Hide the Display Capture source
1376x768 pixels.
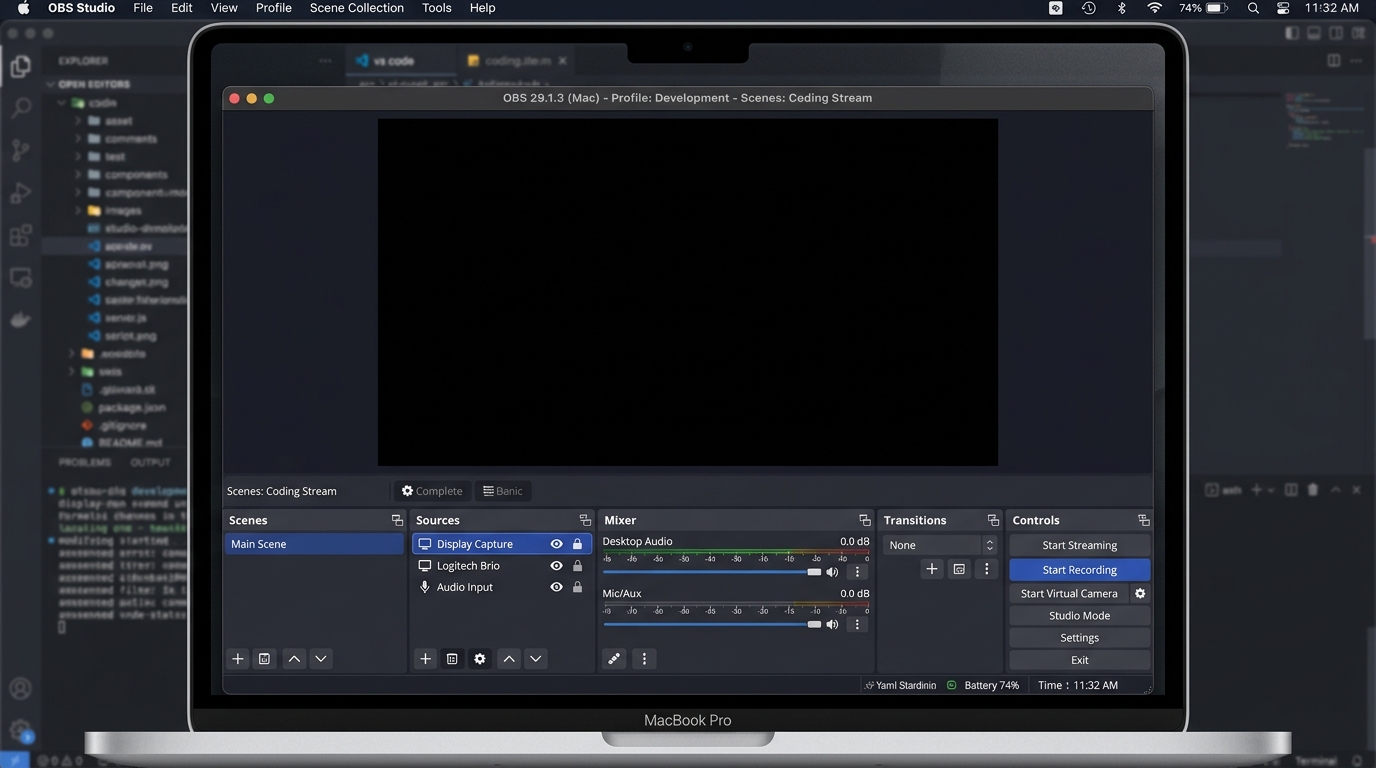click(556, 544)
